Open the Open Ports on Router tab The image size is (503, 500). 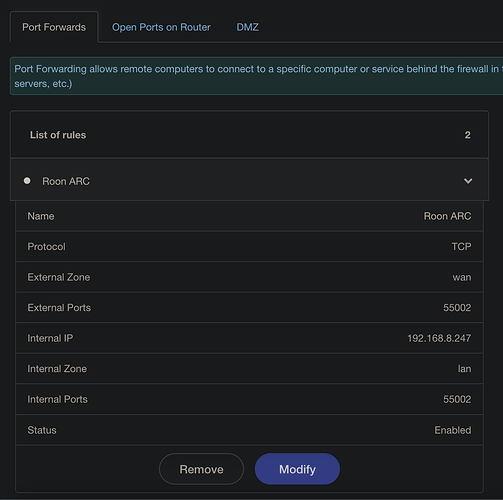(161, 27)
